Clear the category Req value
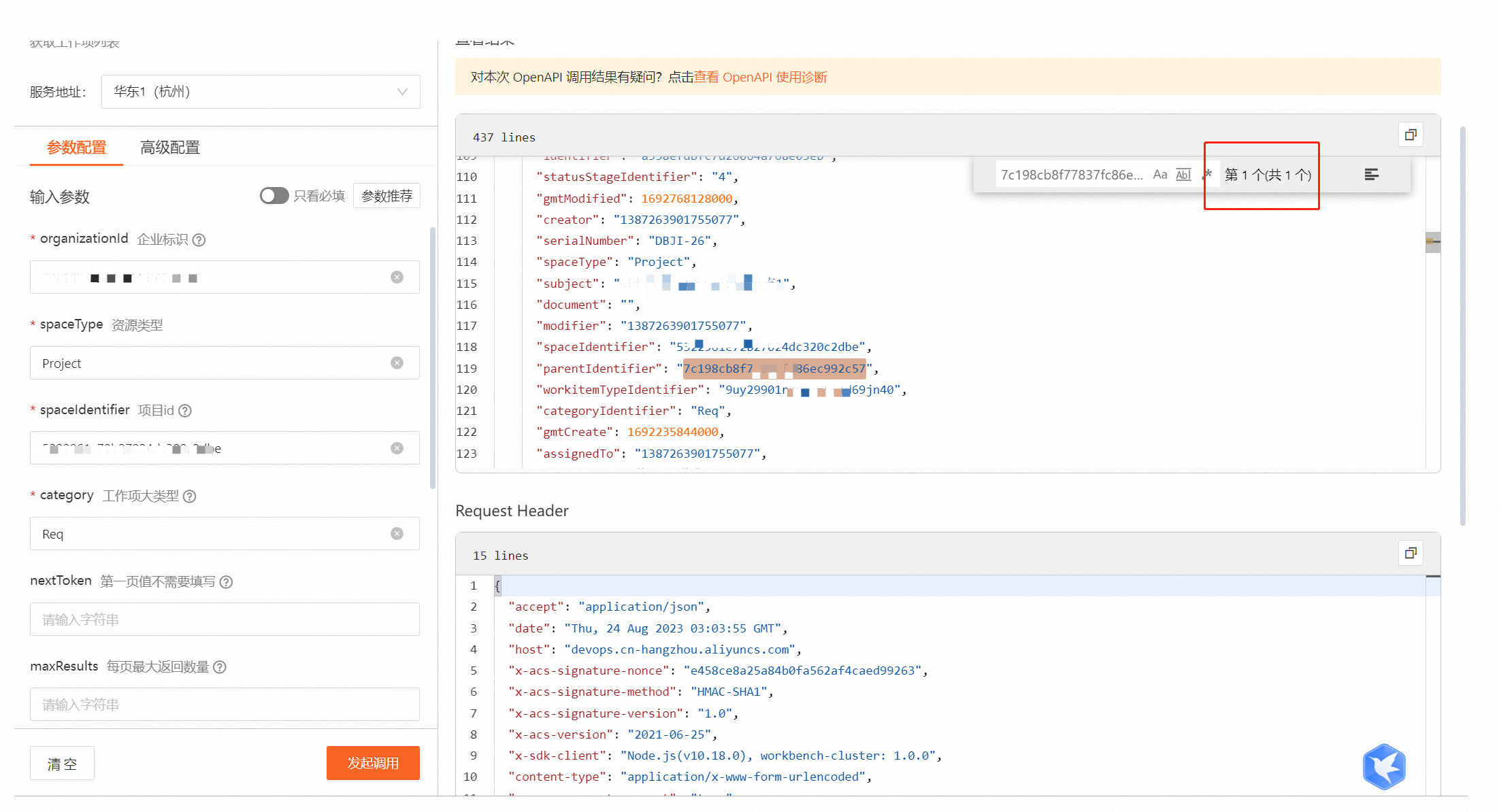This screenshot has height=812, width=1499. [x=397, y=534]
